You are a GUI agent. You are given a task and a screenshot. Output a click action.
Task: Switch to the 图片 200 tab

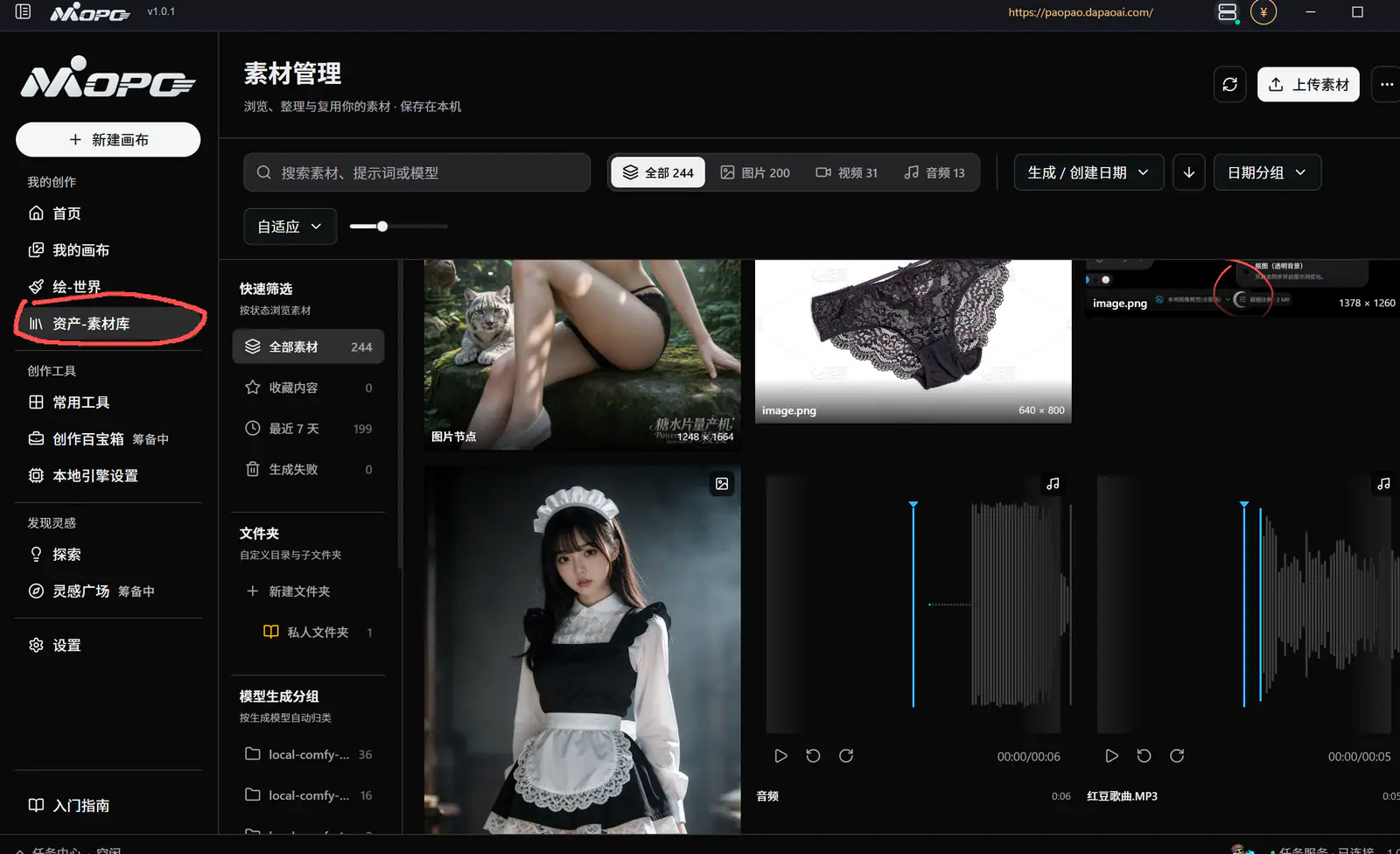pos(754,172)
